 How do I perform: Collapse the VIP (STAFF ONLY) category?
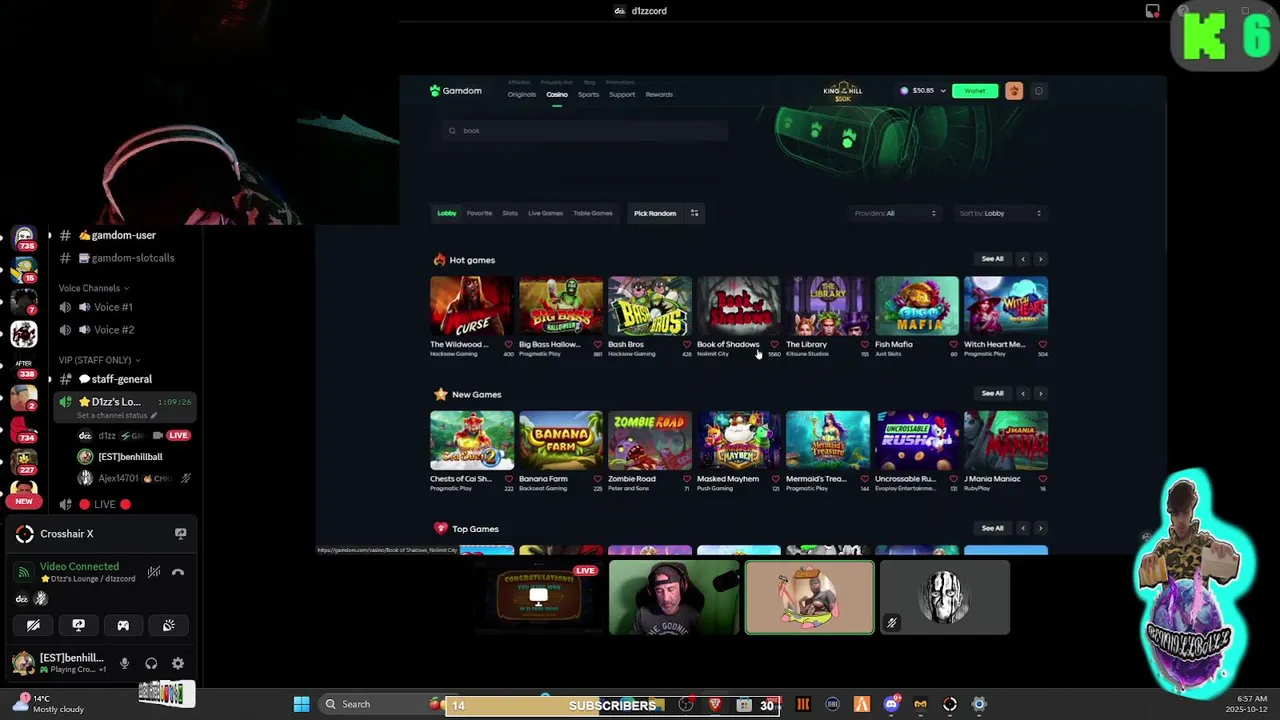click(x=99, y=360)
